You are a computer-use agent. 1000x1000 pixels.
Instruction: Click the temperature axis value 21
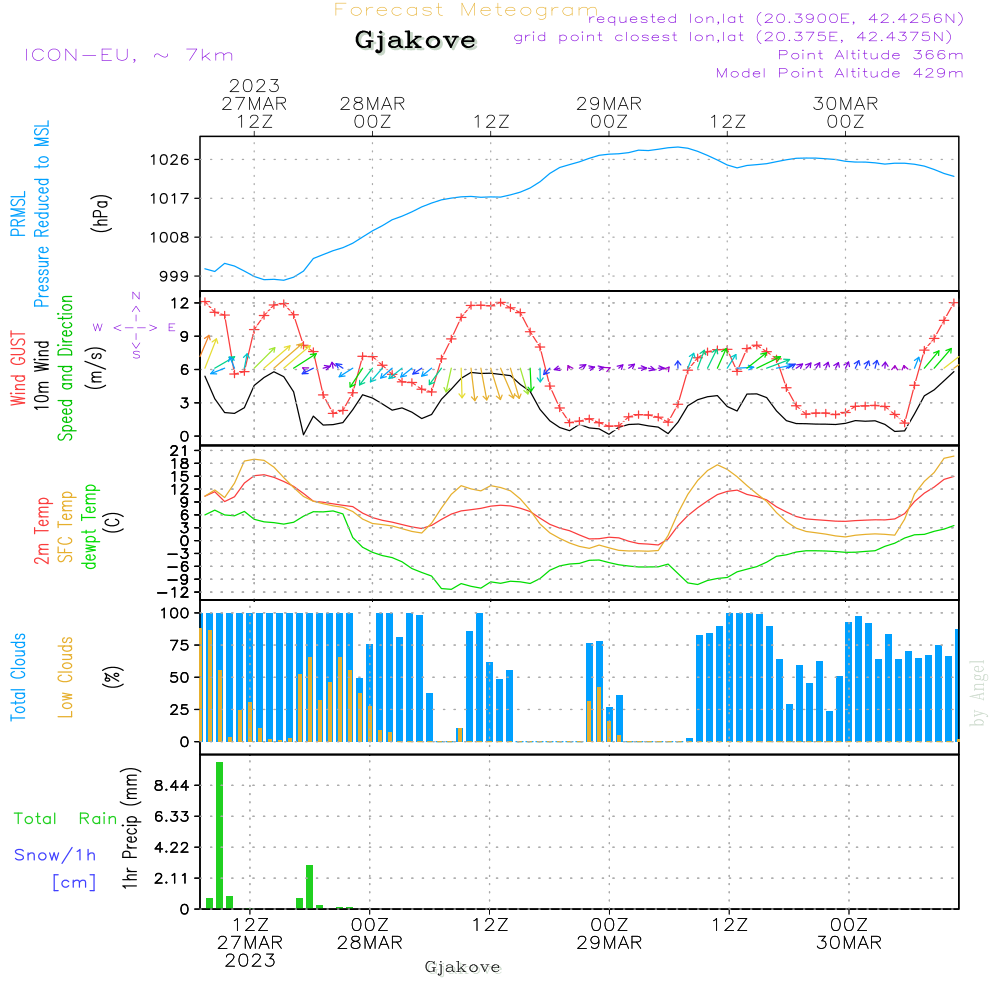(x=179, y=452)
